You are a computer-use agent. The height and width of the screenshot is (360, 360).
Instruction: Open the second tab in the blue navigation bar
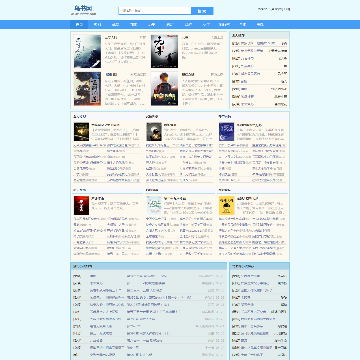97,25
